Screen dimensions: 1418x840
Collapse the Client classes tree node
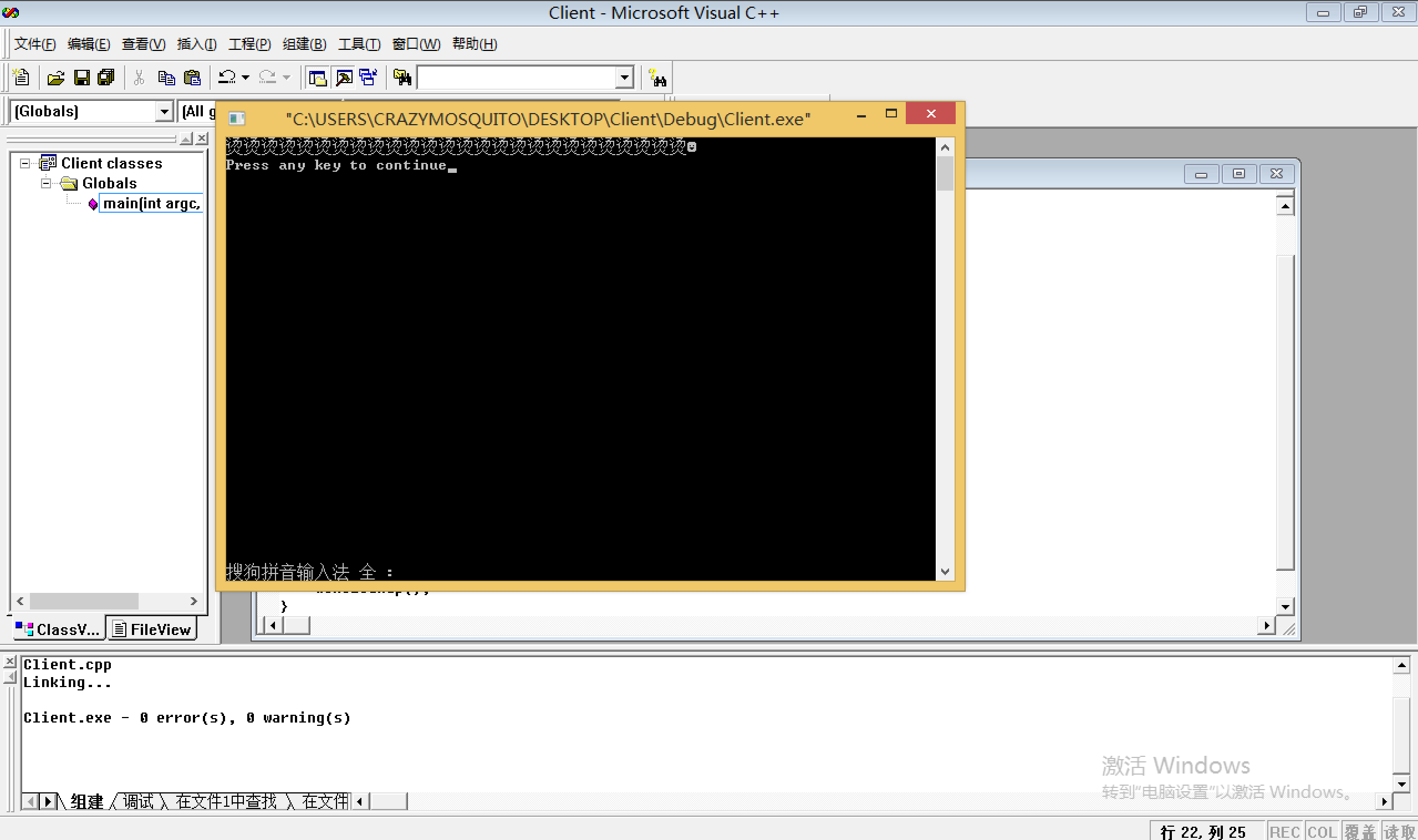[25, 163]
